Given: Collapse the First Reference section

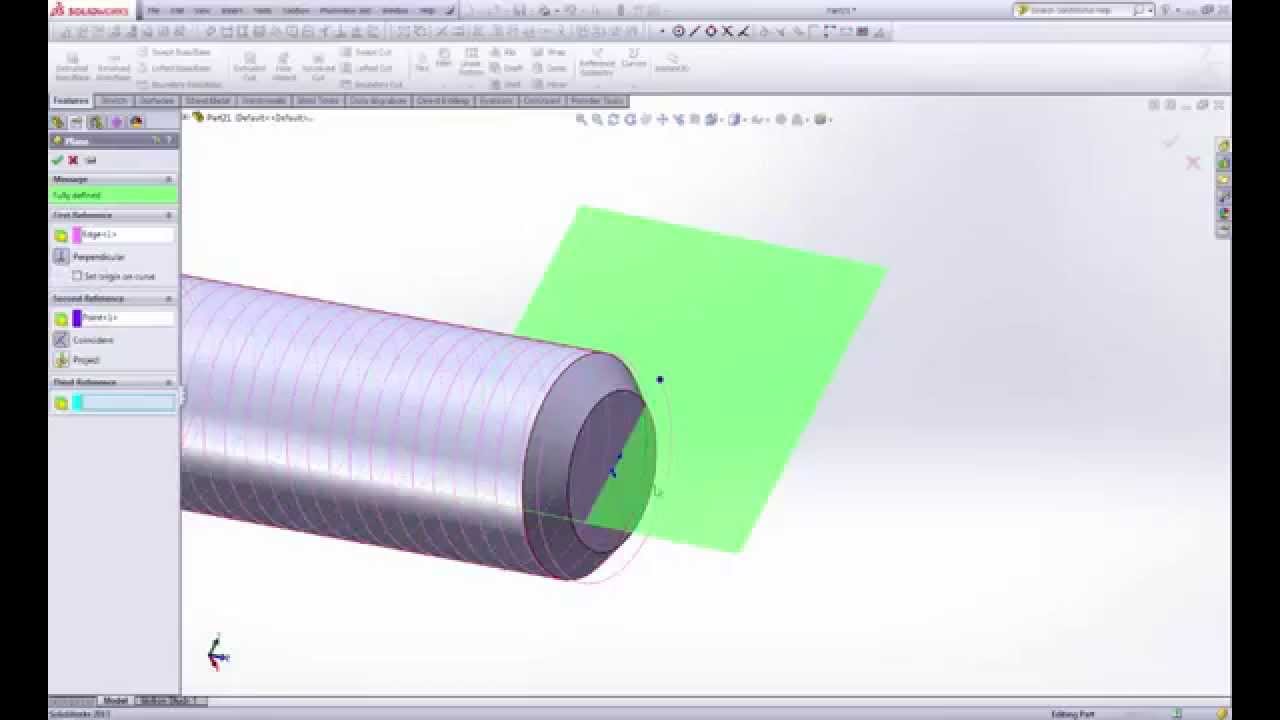Looking at the screenshot, I should click(x=168, y=215).
